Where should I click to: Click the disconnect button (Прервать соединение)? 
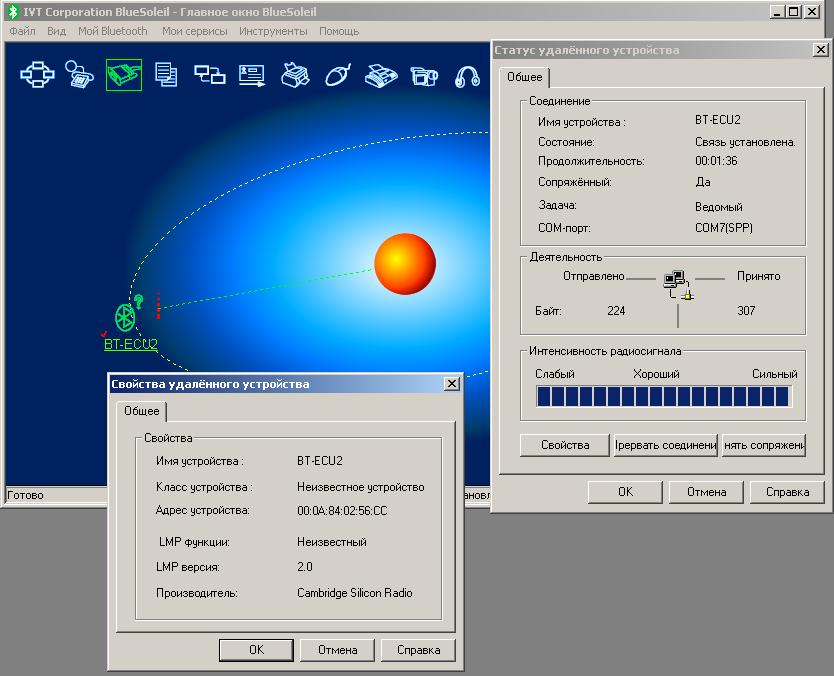tap(666, 445)
